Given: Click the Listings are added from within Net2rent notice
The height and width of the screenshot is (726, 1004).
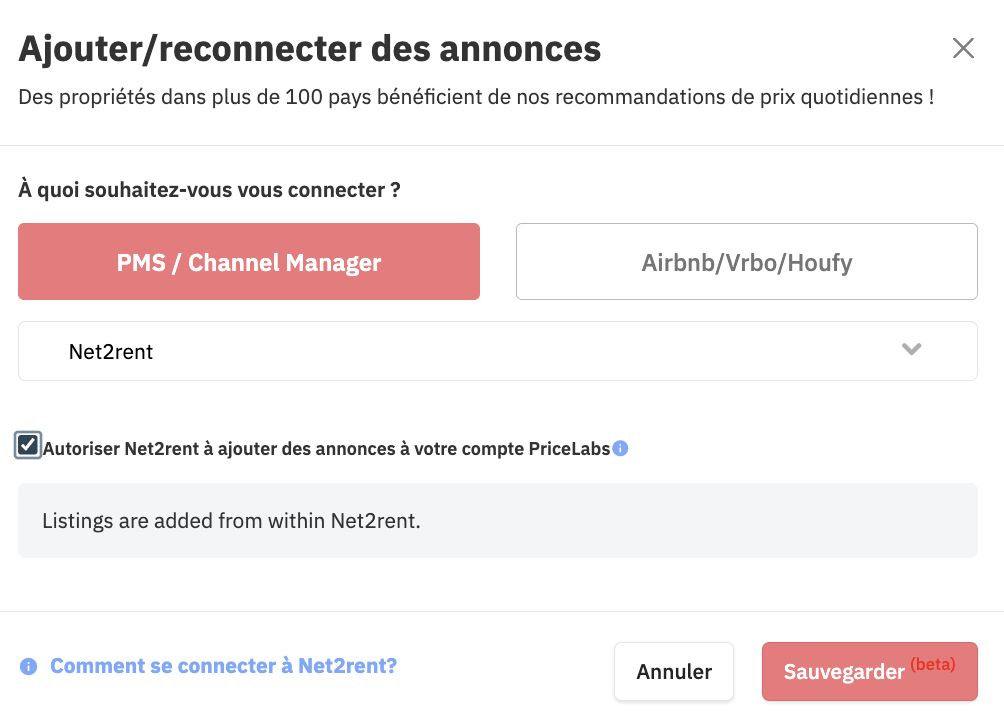Looking at the screenshot, I should 231,520.
